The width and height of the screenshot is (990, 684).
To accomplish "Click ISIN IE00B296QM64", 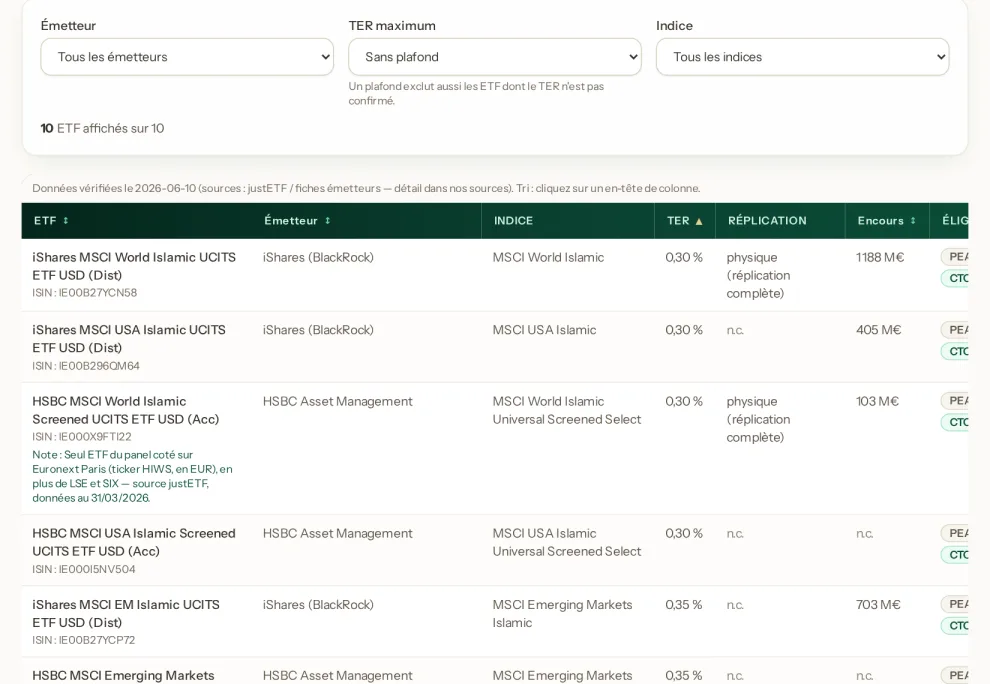I will click(x=86, y=366).
